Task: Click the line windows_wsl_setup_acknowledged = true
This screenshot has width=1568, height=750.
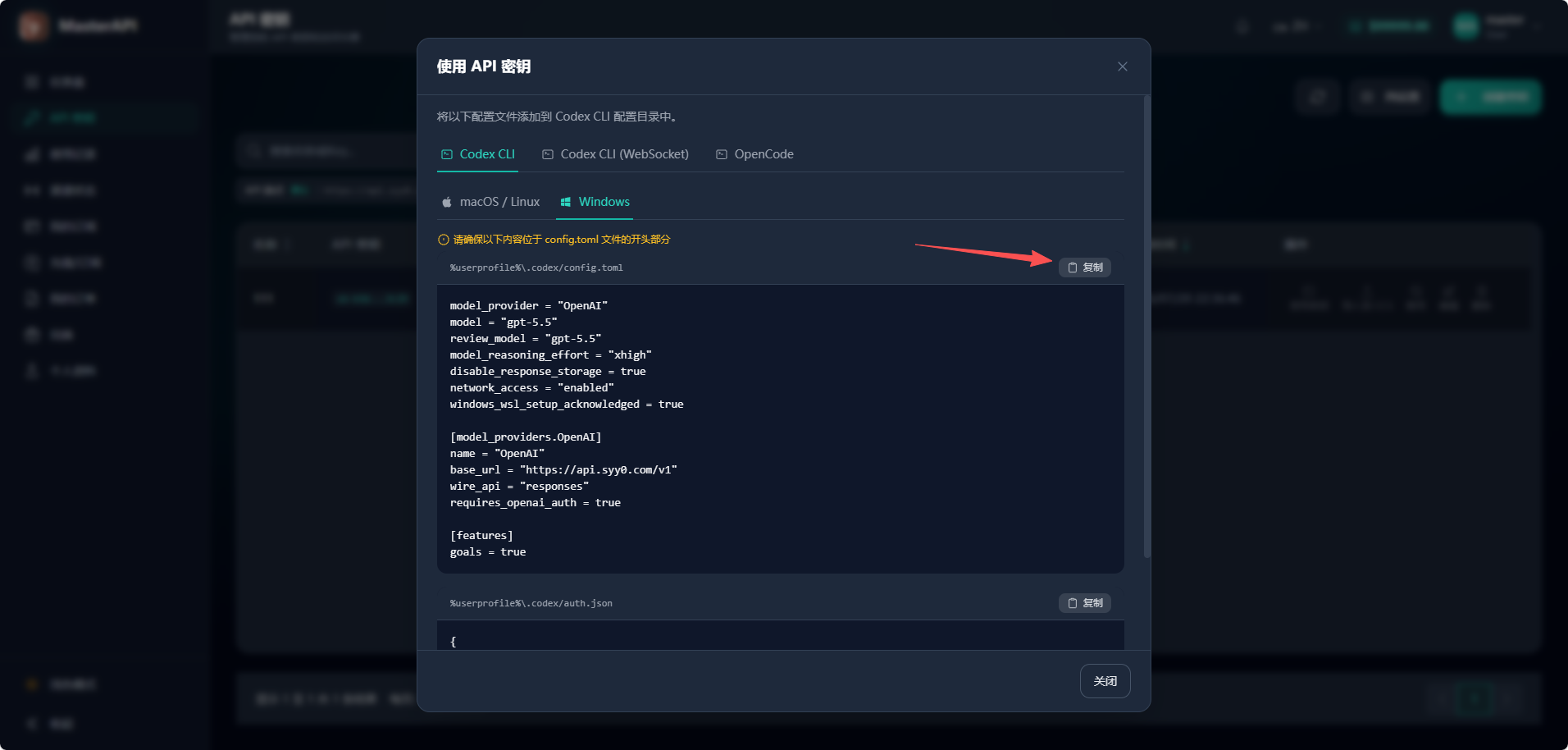Action: (567, 404)
